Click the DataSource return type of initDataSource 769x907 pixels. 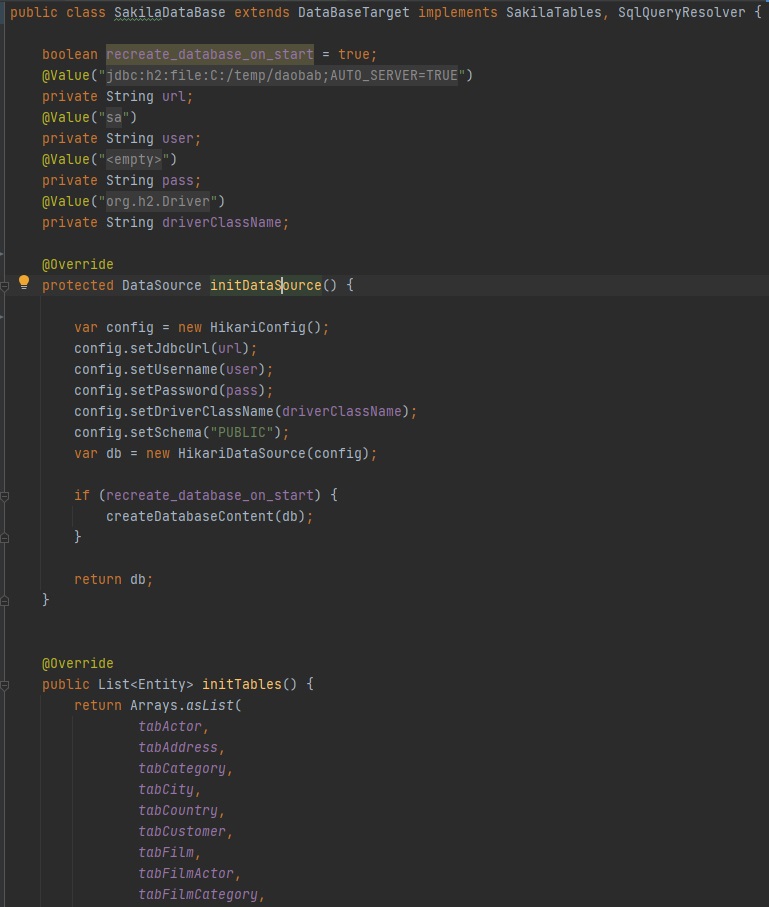tap(161, 285)
